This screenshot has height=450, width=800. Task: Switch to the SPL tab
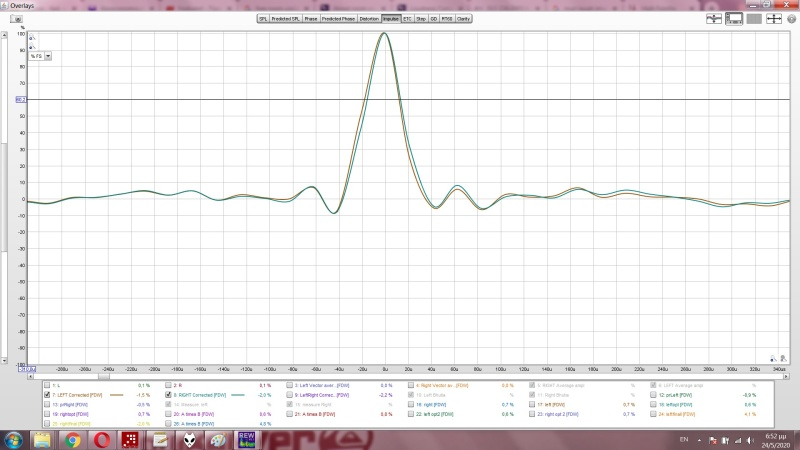pyautogui.click(x=263, y=18)
